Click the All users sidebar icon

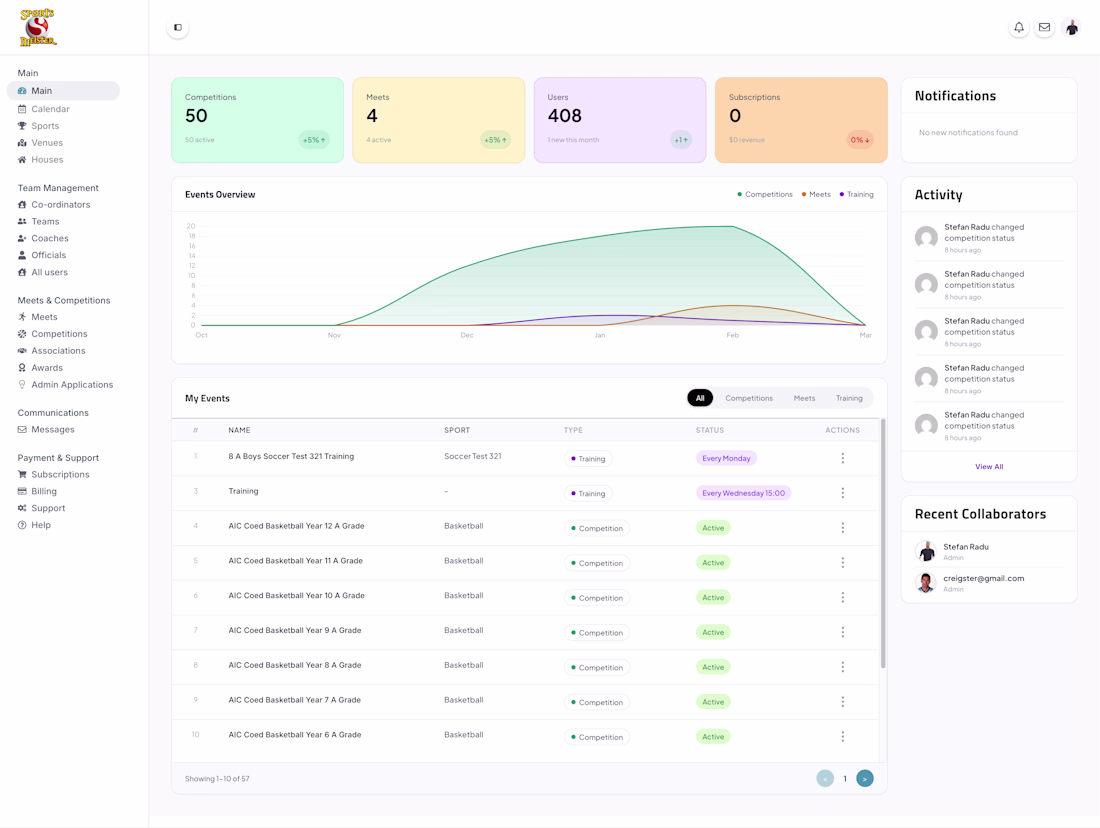click(x=22, y=272)
